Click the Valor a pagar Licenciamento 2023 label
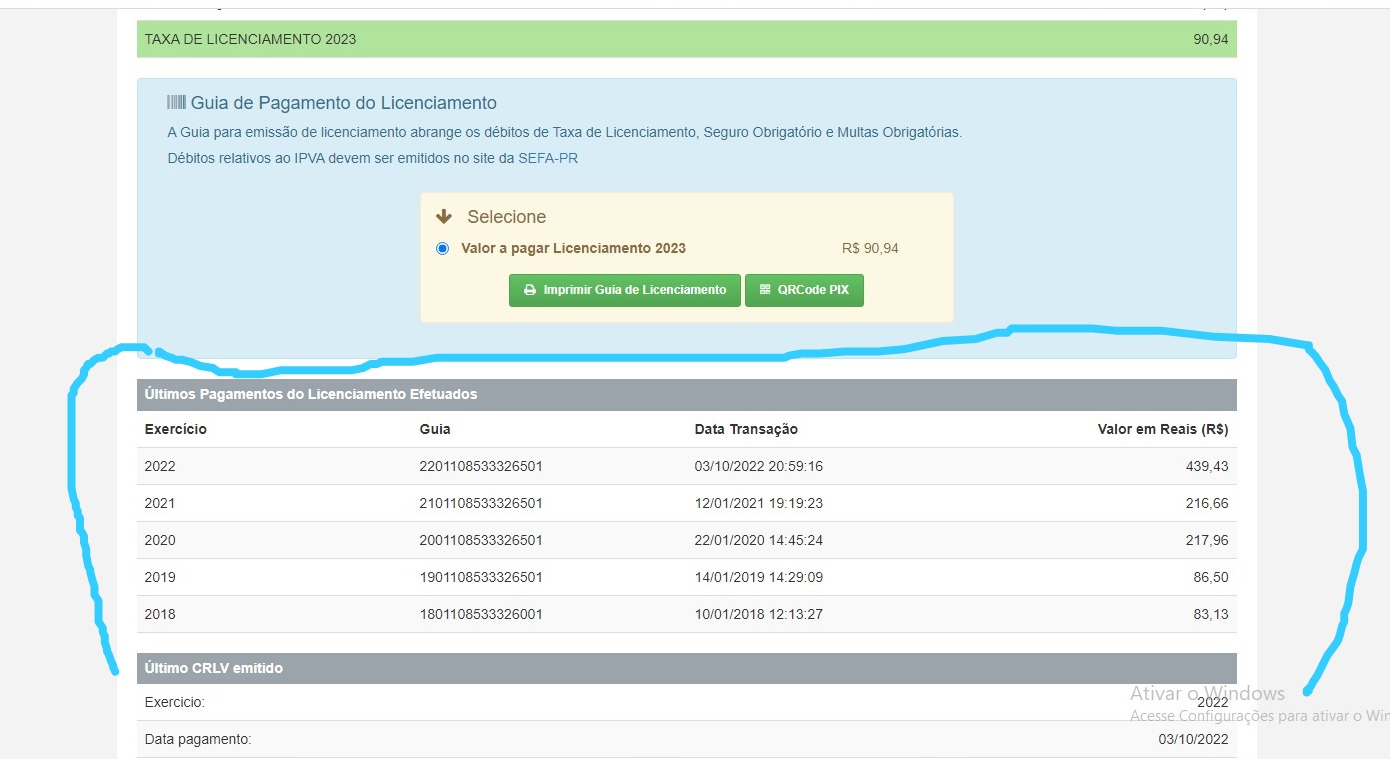The width and height of the screenshot is (1390, 759). coord(573,248)
